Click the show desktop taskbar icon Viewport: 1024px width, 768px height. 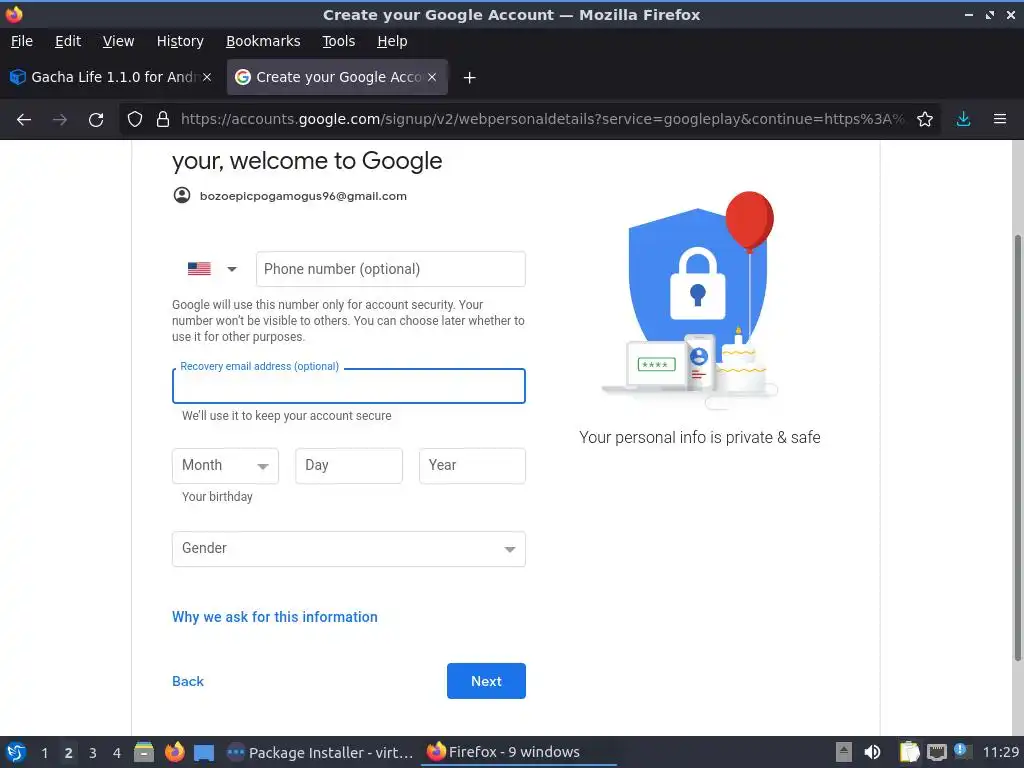tap(204, 753)
